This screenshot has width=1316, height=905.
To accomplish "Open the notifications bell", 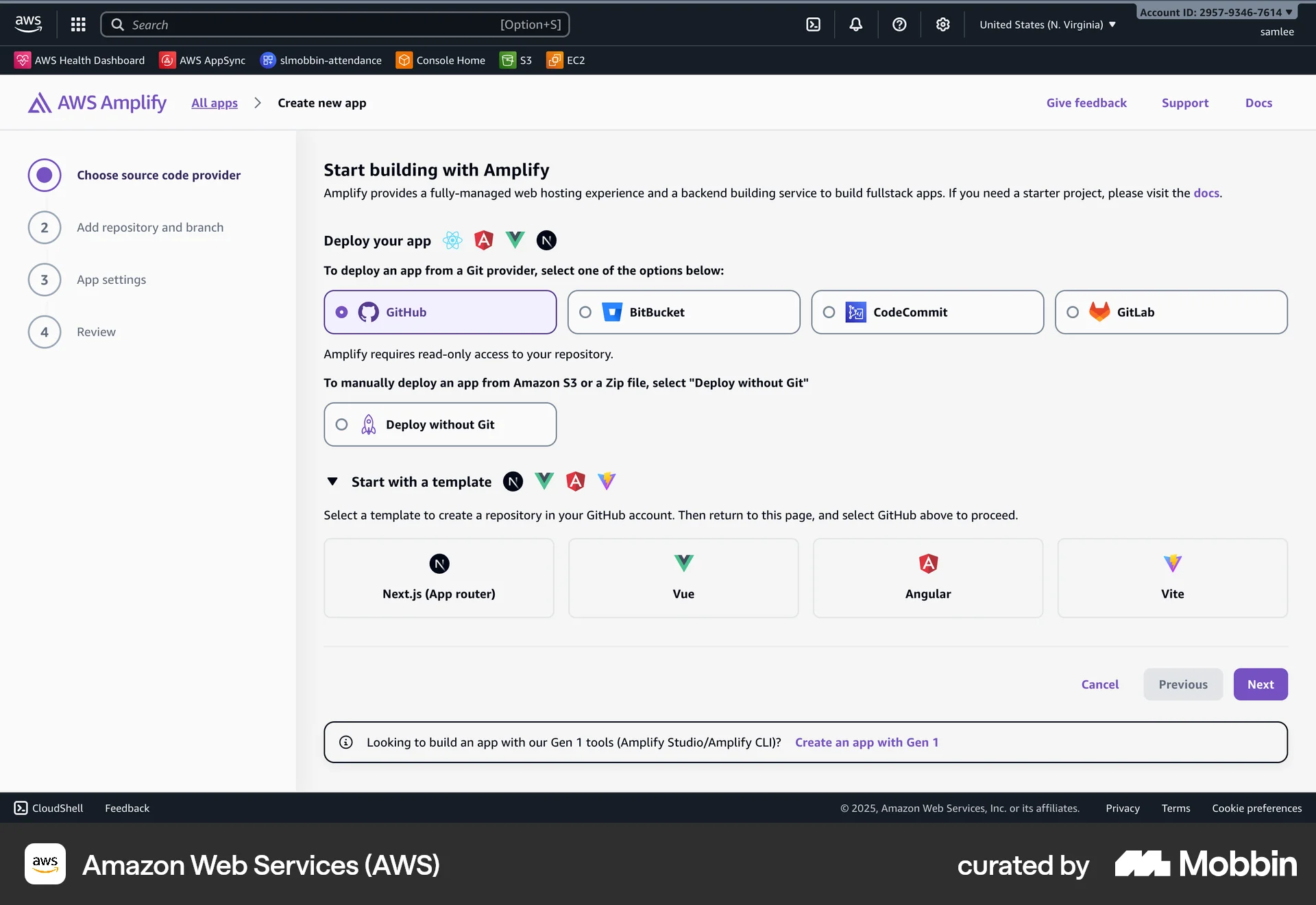I will (x=855, y=24).
